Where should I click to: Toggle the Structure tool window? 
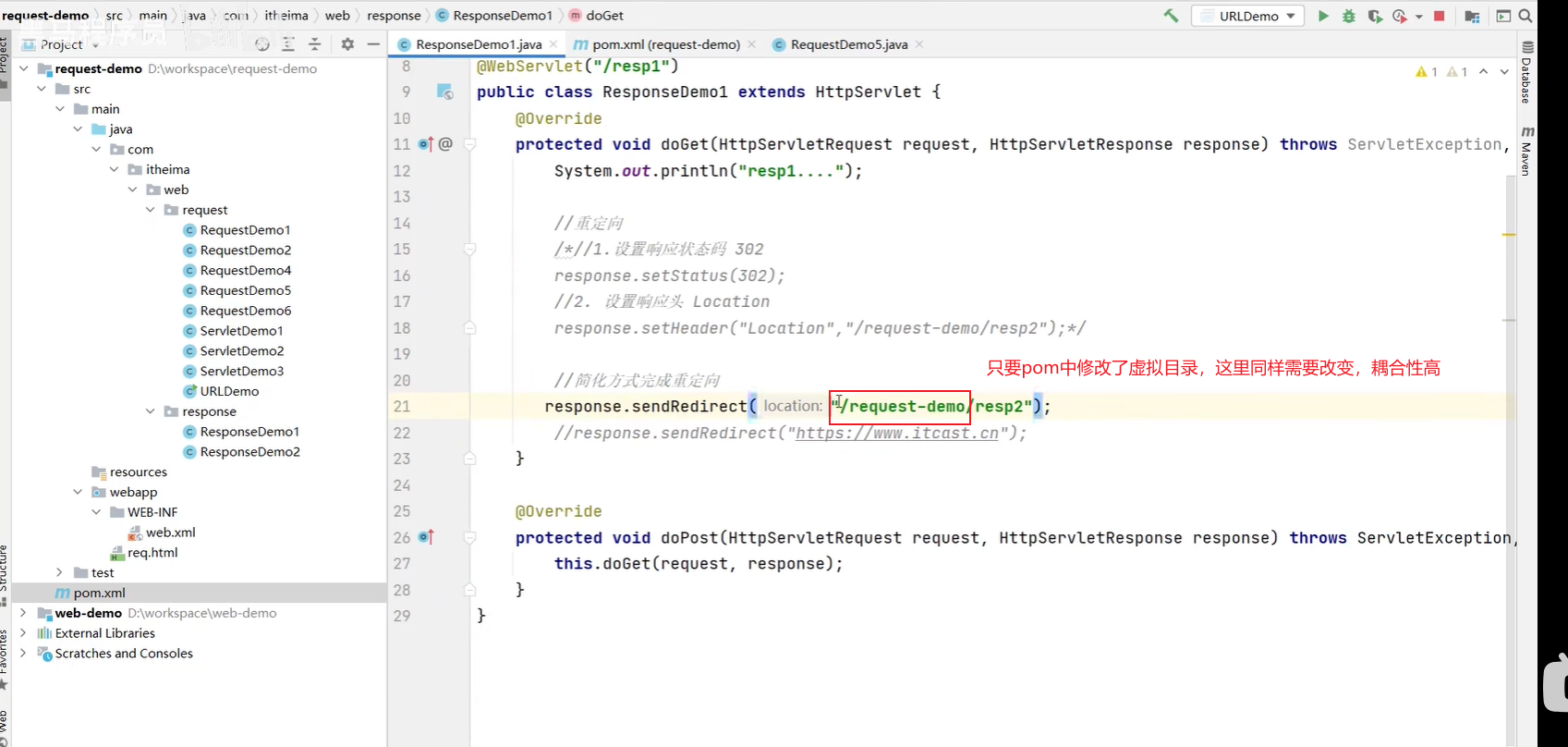click(x=5, y=575)
